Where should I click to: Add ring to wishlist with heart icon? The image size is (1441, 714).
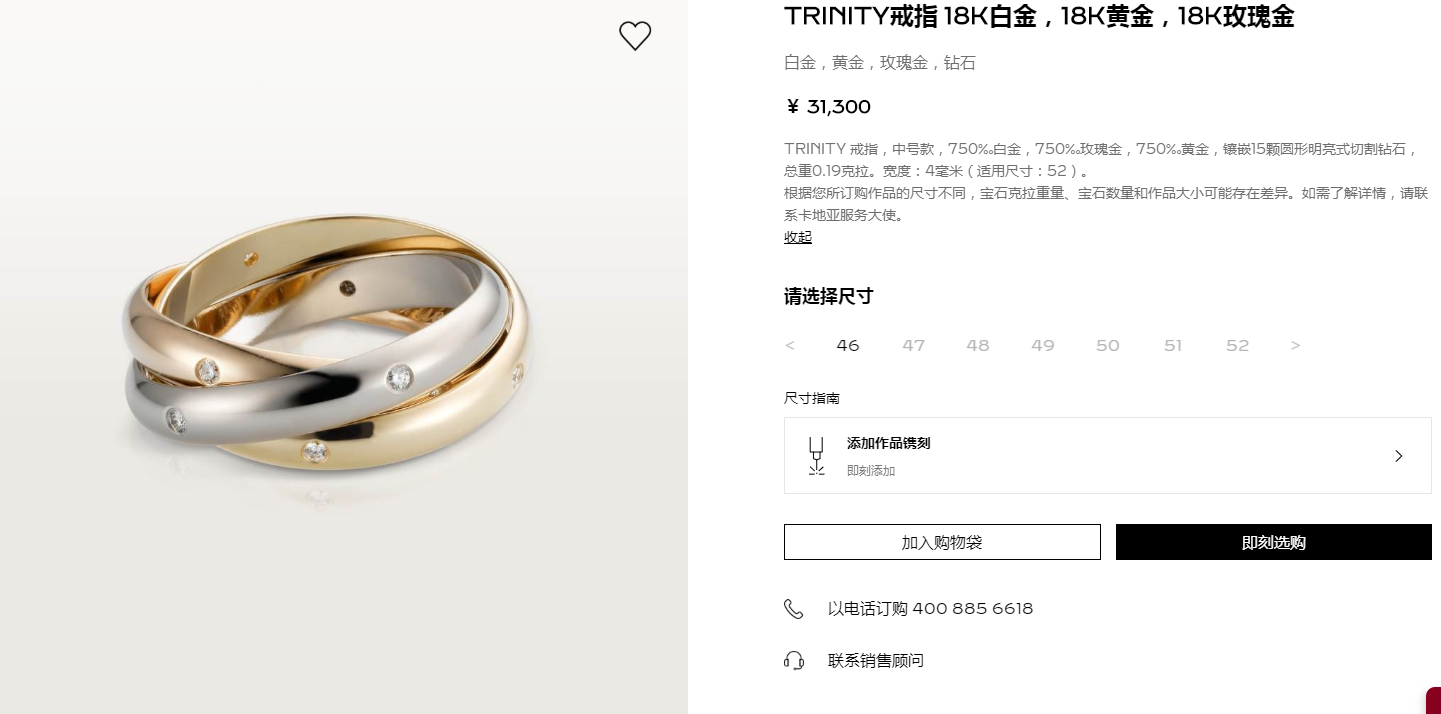[x=635, y=36]
